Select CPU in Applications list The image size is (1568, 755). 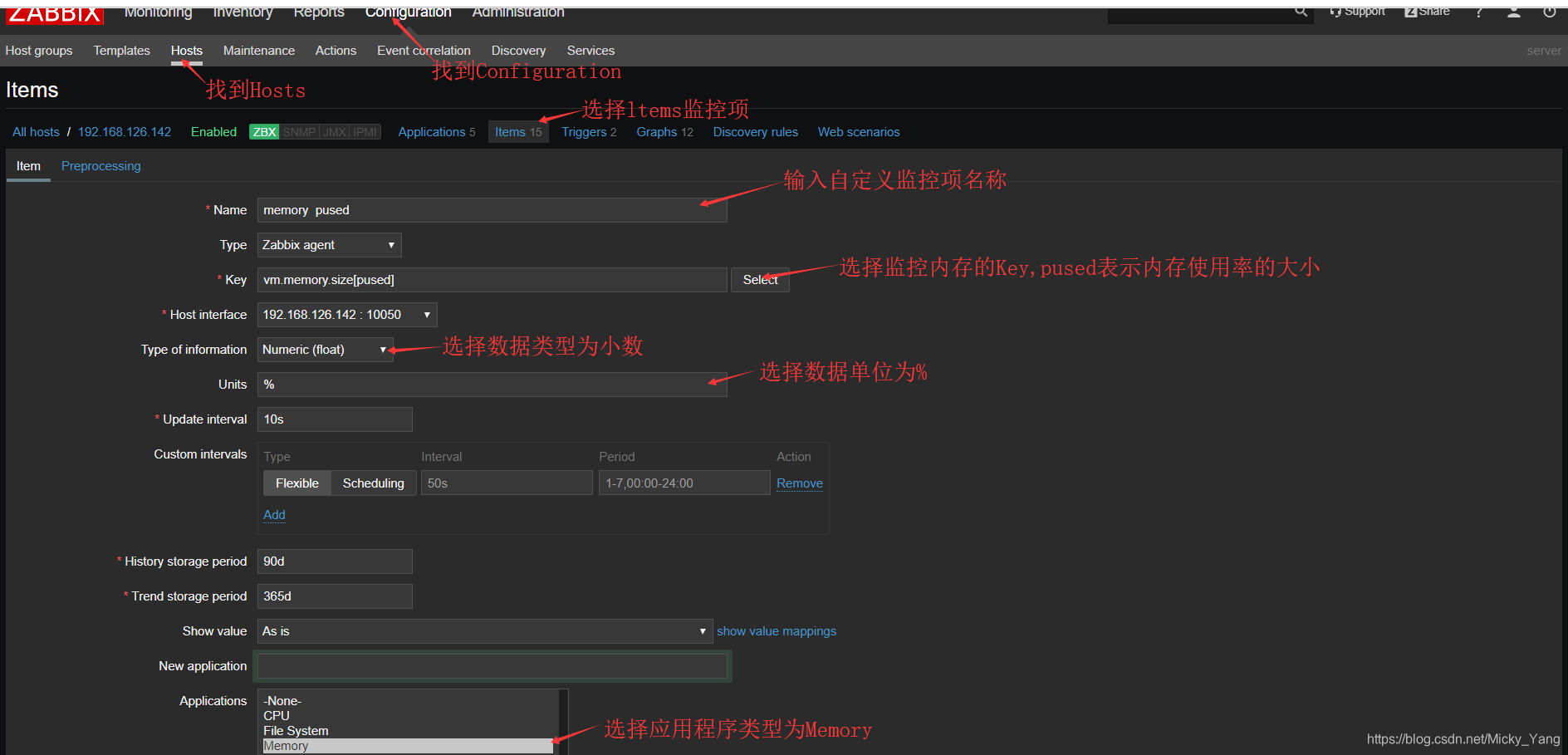point(407,716)
